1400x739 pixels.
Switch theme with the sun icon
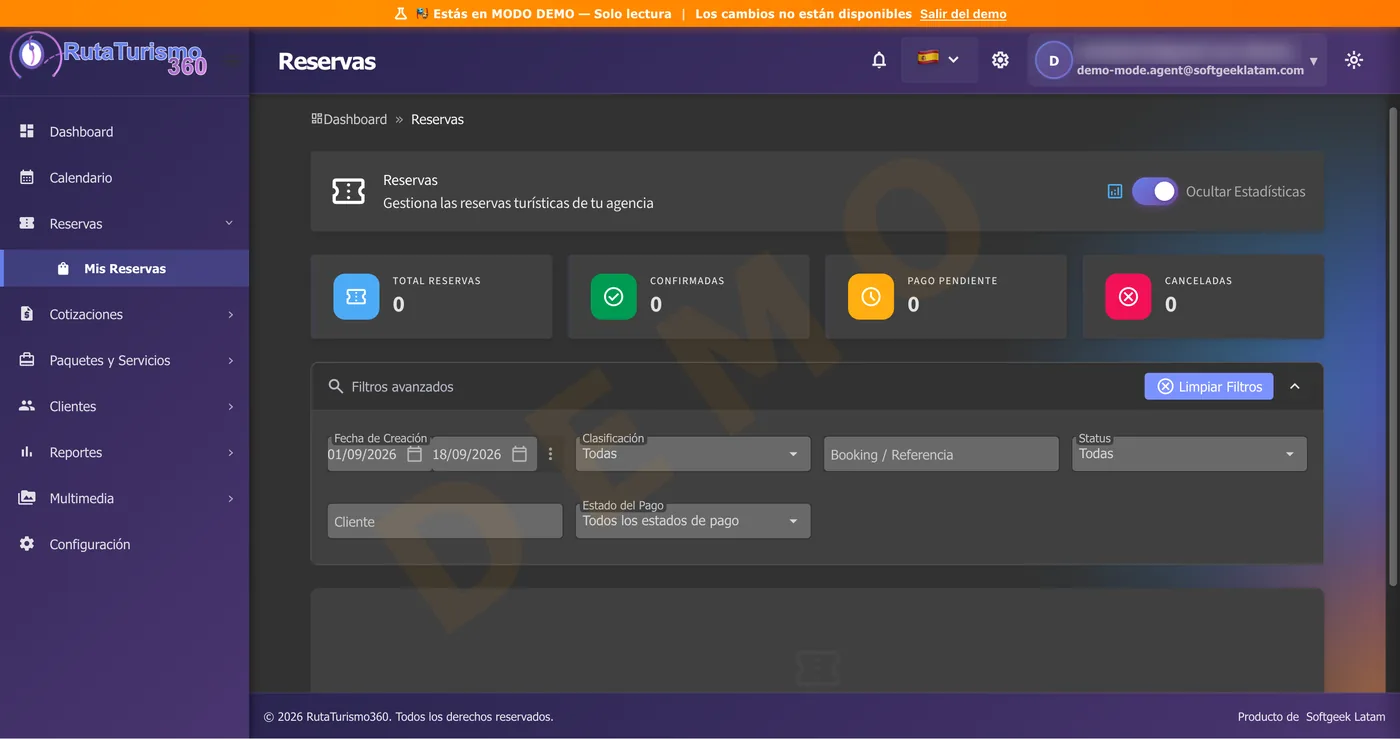(1354, 60)
